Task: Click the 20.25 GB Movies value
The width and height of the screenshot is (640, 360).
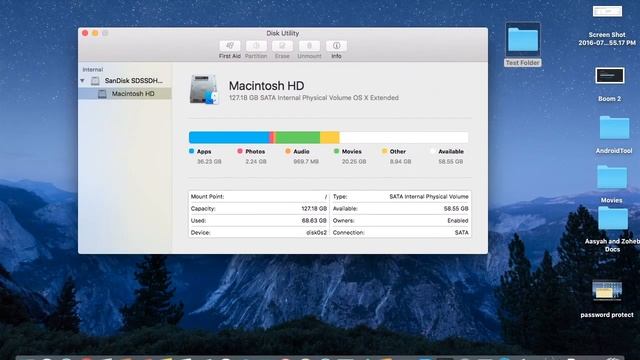Action: coord(354,162)
